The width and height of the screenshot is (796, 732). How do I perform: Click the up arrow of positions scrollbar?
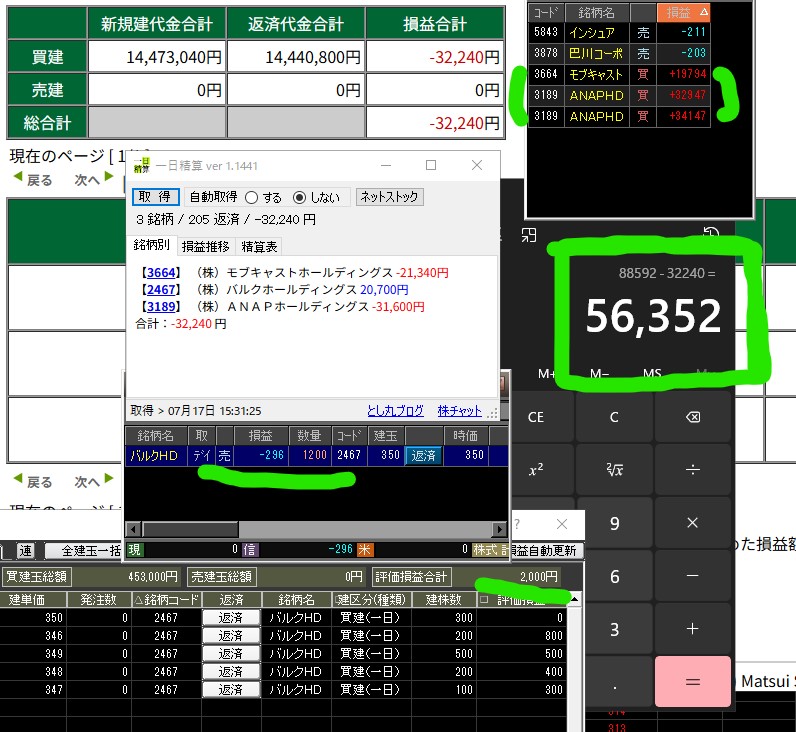click(x=574, y=600)
